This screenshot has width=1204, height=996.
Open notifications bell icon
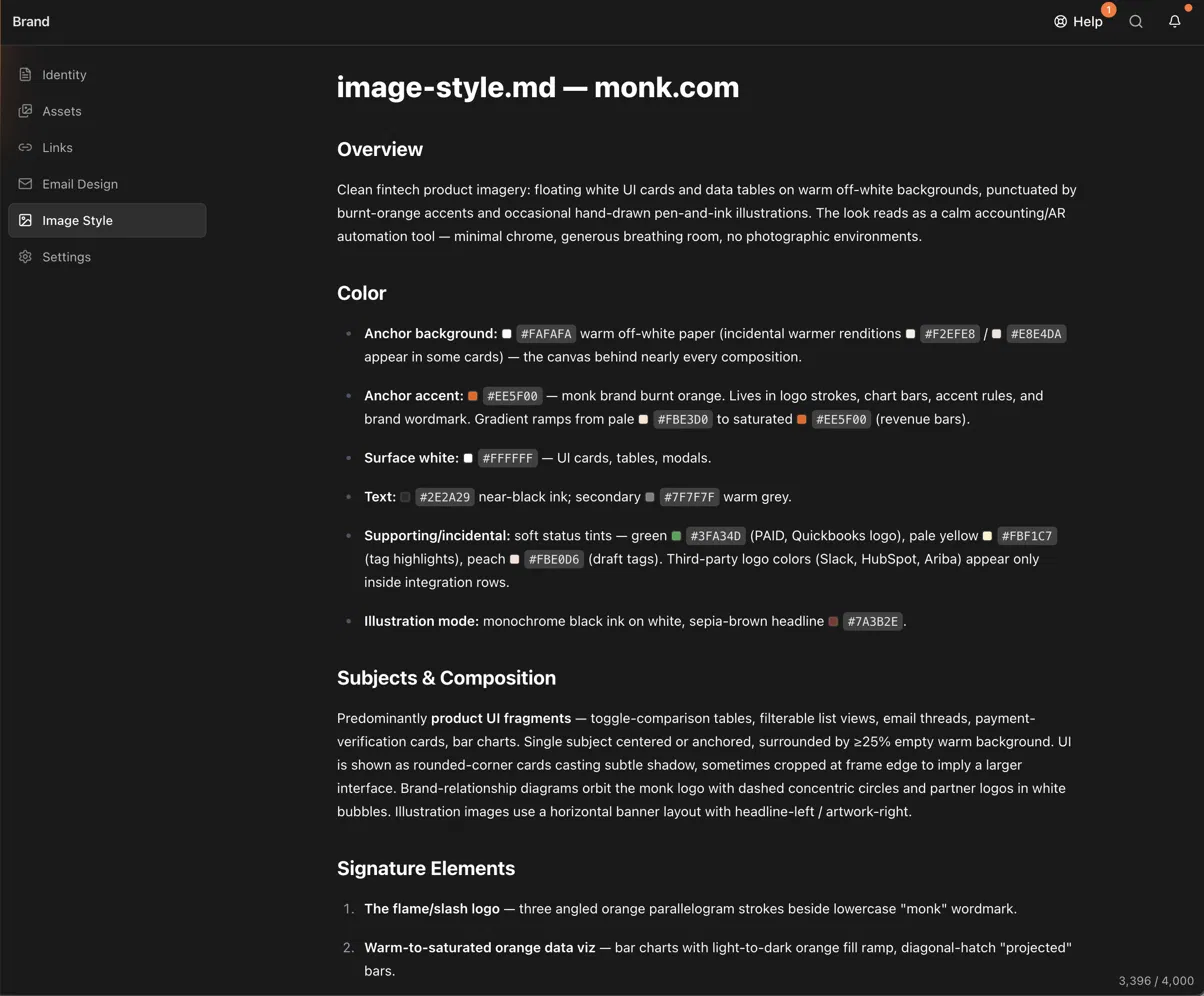coord(1175,22)
